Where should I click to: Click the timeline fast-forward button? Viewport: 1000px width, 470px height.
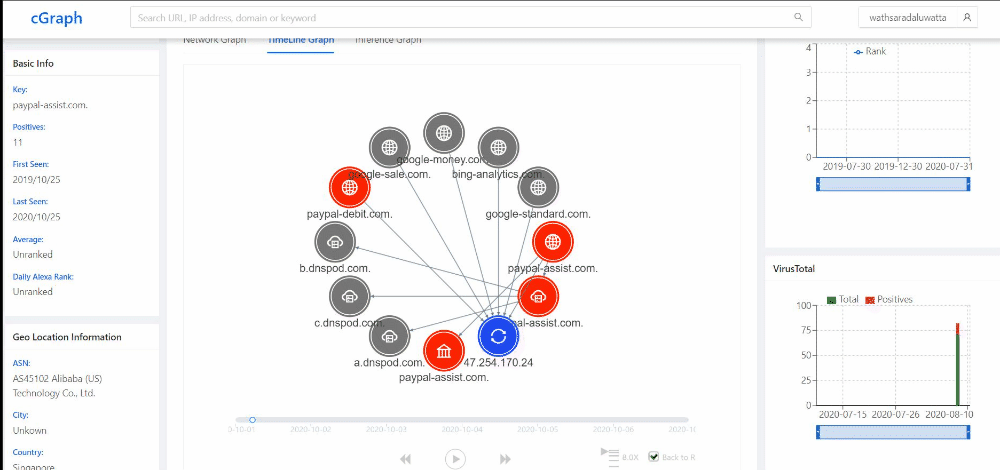click(x=505, y=459)
